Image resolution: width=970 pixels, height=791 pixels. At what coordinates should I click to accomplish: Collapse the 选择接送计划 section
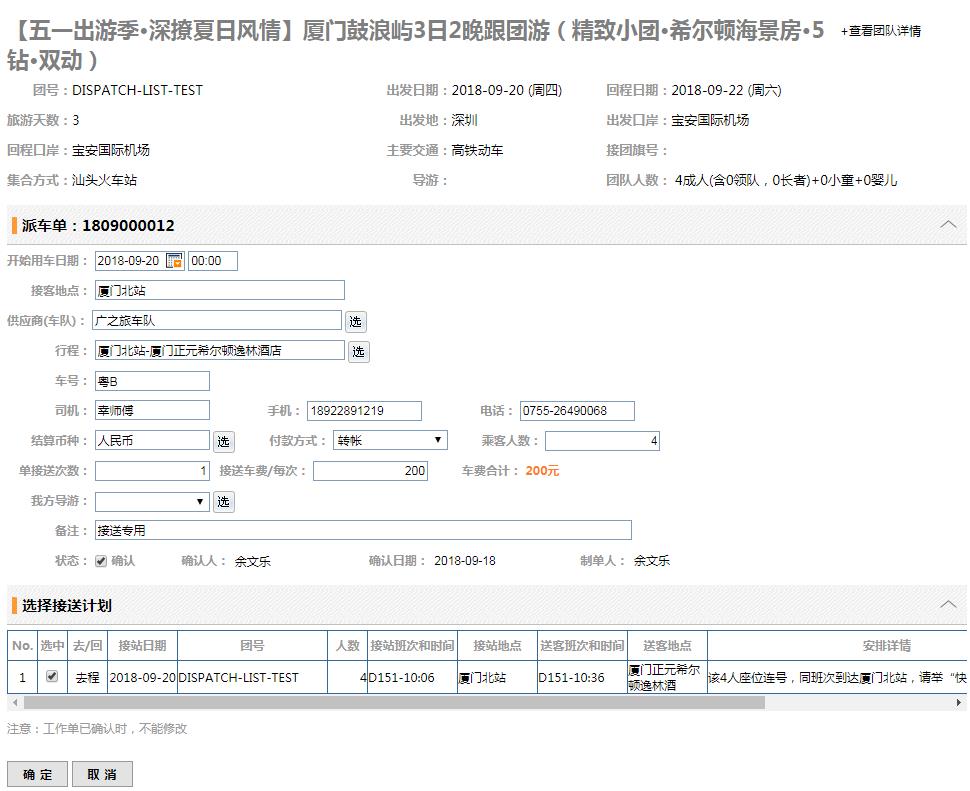pyautogui.click(x=948, y=605)
